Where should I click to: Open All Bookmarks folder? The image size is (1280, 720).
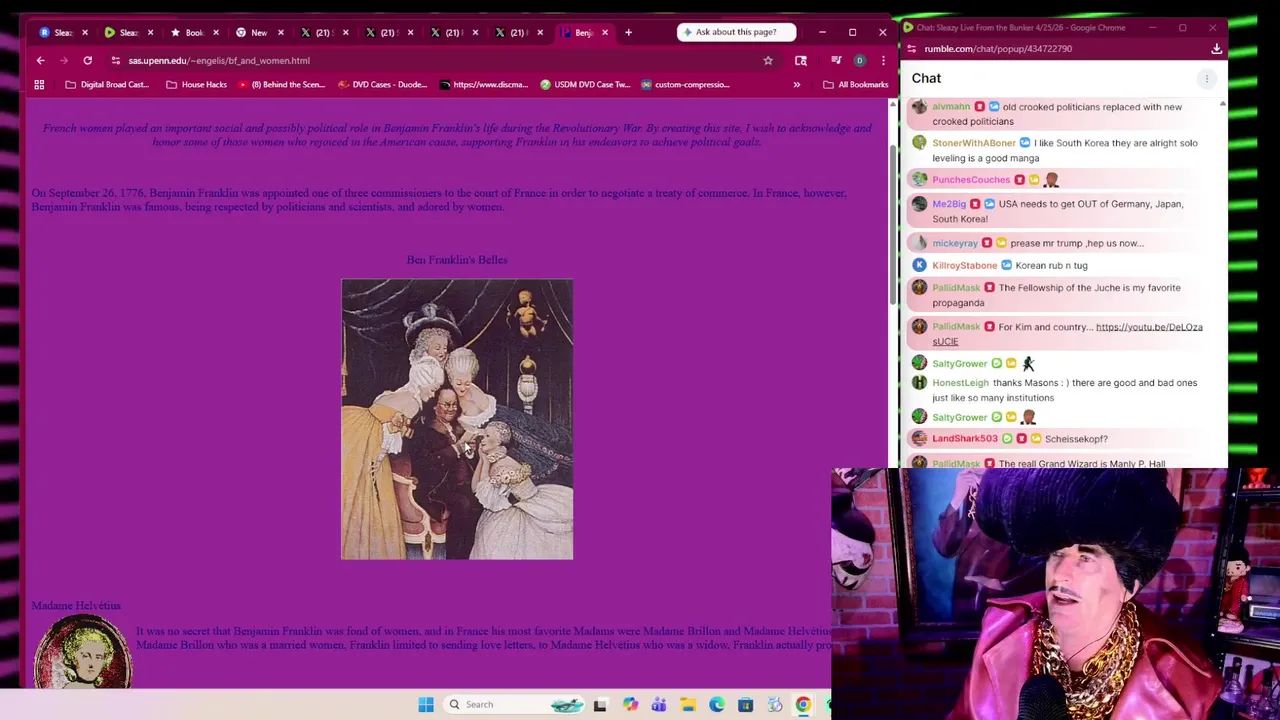(x=855, y=84)
